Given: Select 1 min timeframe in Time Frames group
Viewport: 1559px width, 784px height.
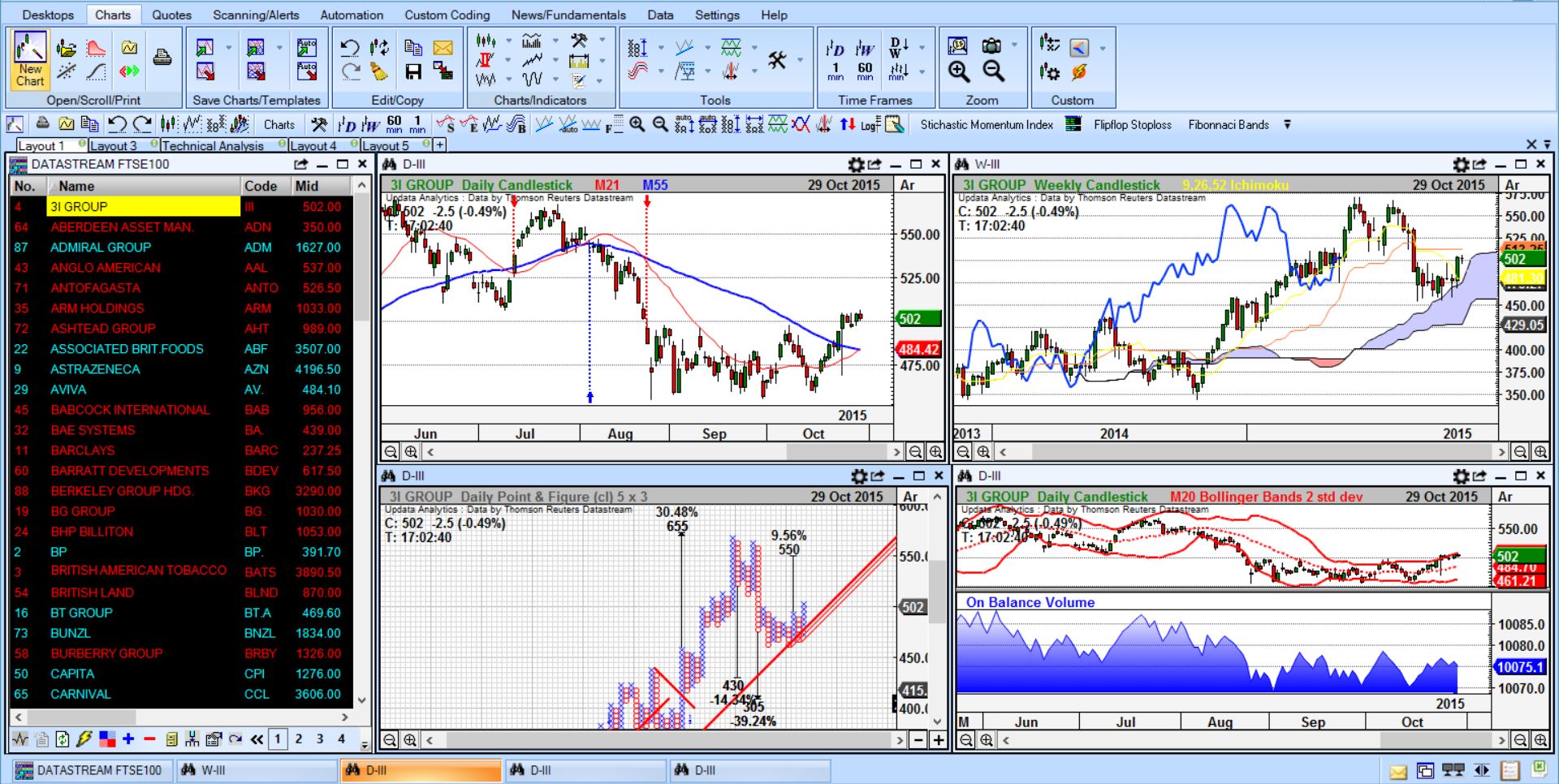Looking at the screenshot, I should 836,72.
